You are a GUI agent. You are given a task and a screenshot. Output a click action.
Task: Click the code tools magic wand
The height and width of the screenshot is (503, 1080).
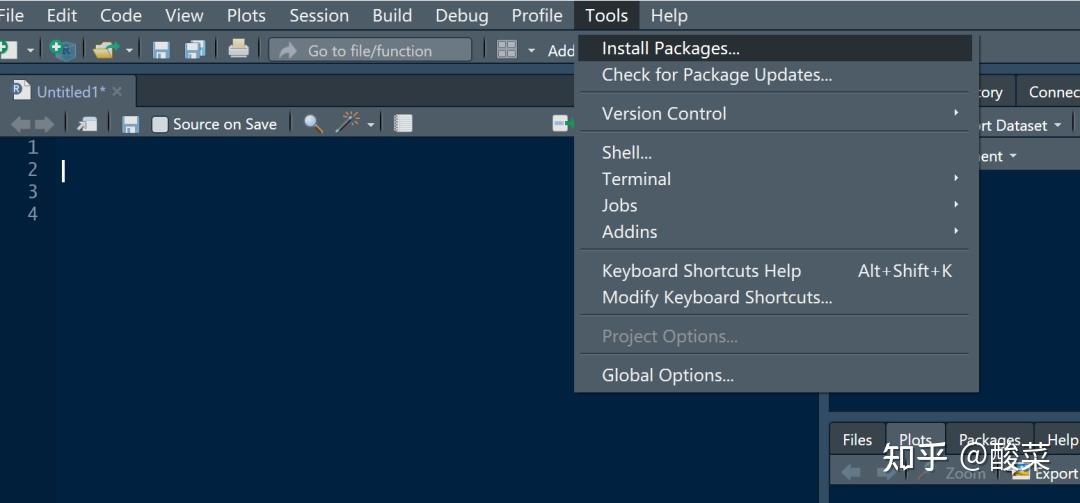348,123
